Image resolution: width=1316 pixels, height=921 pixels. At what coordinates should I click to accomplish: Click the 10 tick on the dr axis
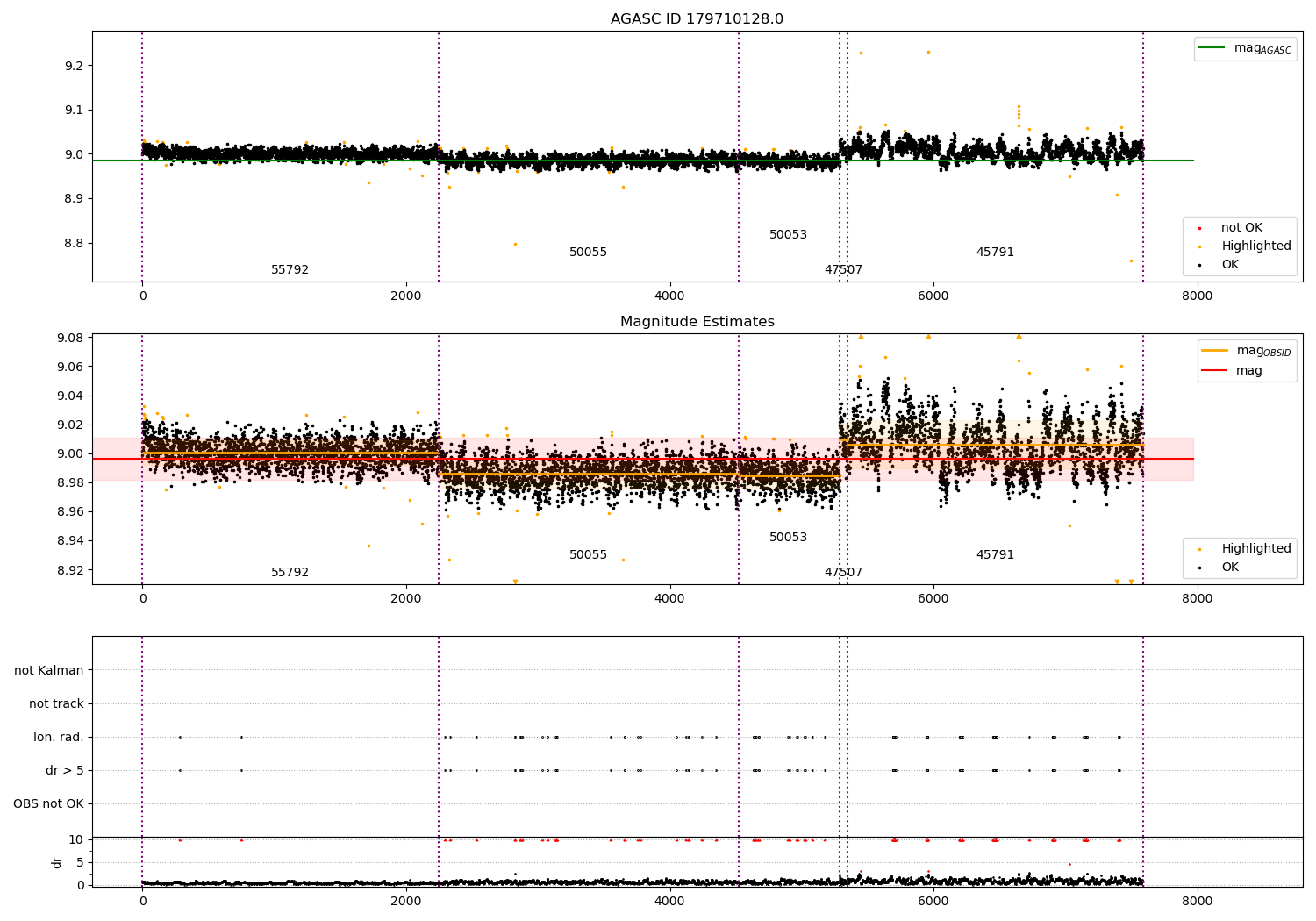tap(76, 840)
